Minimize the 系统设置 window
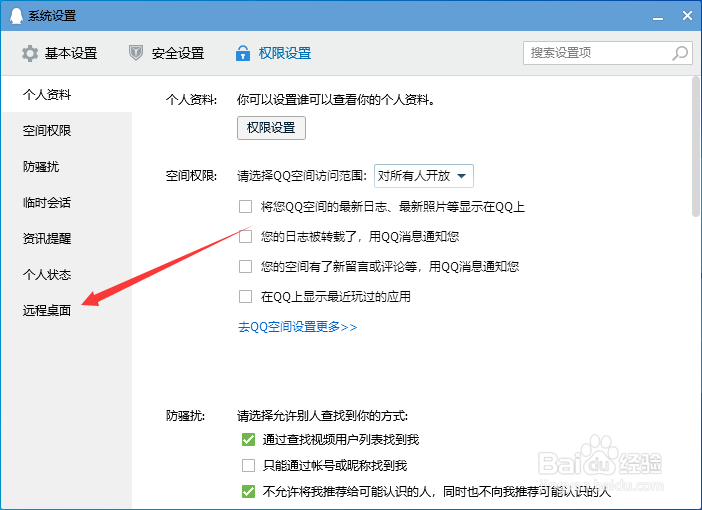 tap(658, 17)
